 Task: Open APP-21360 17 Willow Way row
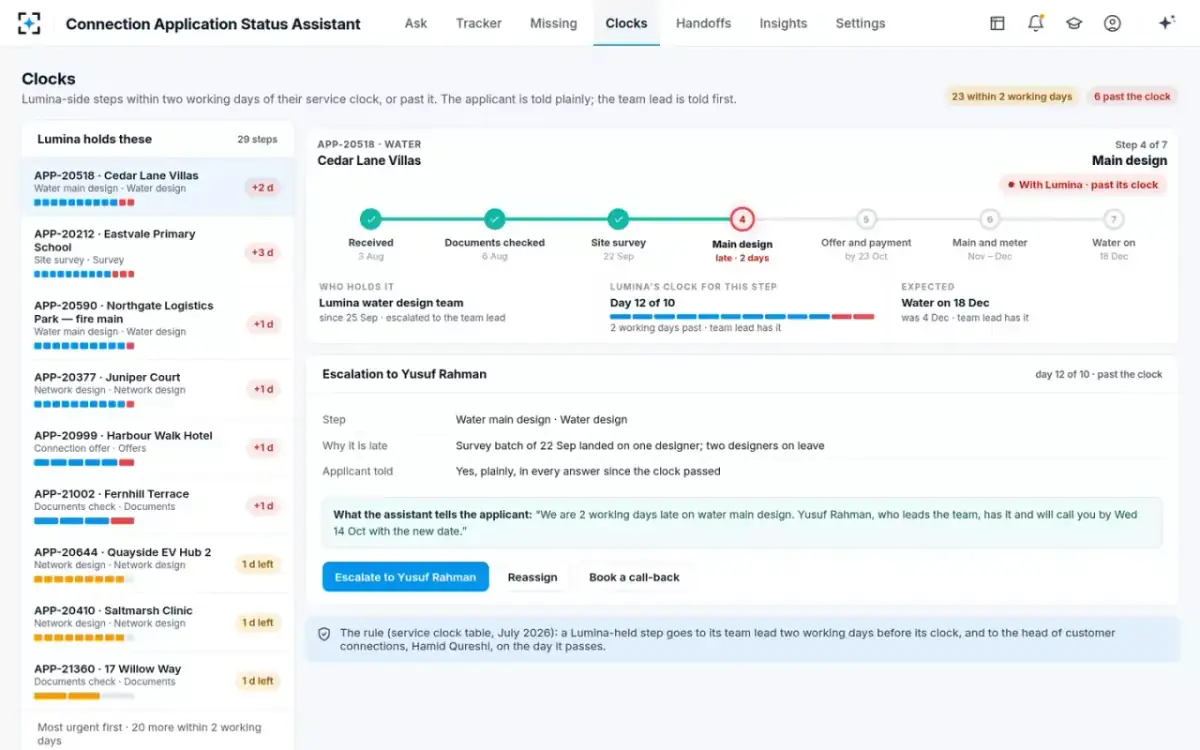(158, 681)
